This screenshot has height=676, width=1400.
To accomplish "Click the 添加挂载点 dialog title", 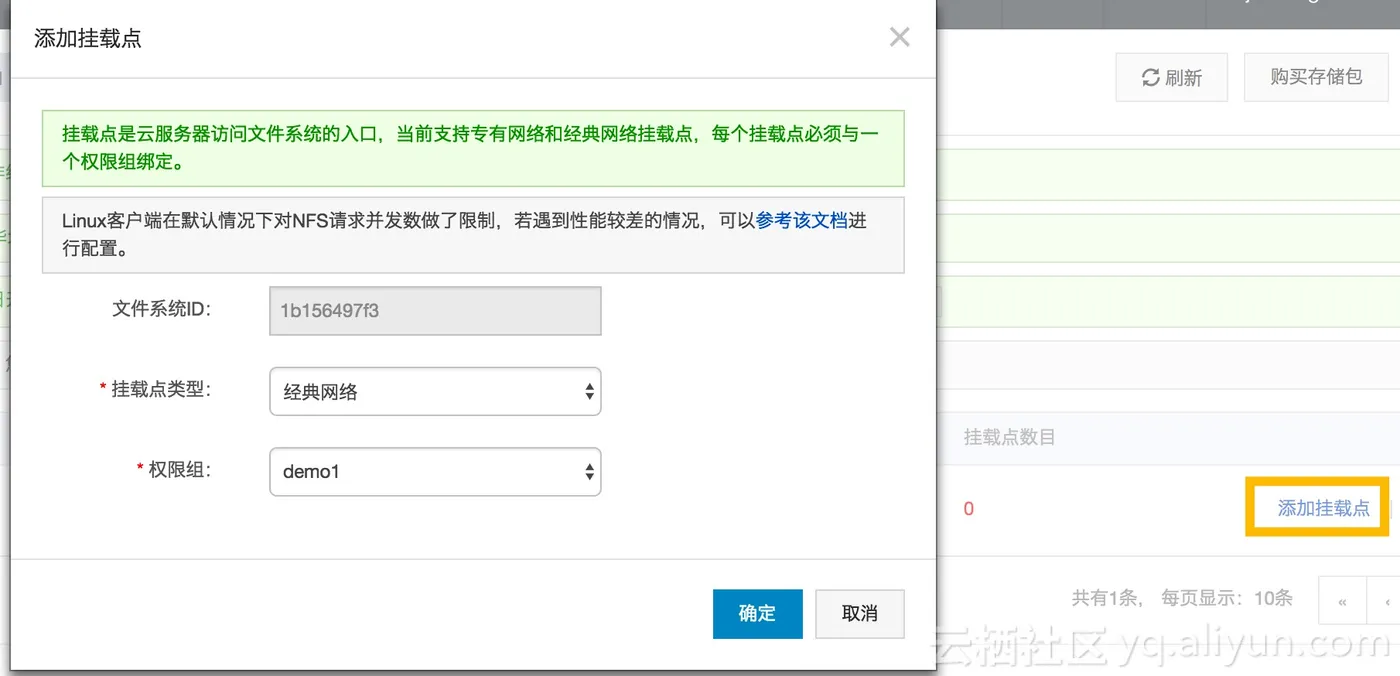I will (88, 39).
